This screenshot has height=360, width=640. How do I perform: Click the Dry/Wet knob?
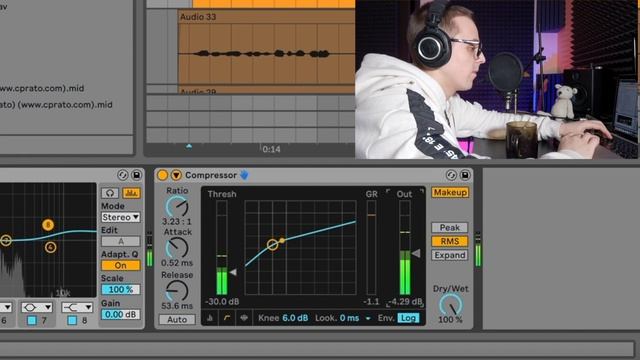coord(451,305)
